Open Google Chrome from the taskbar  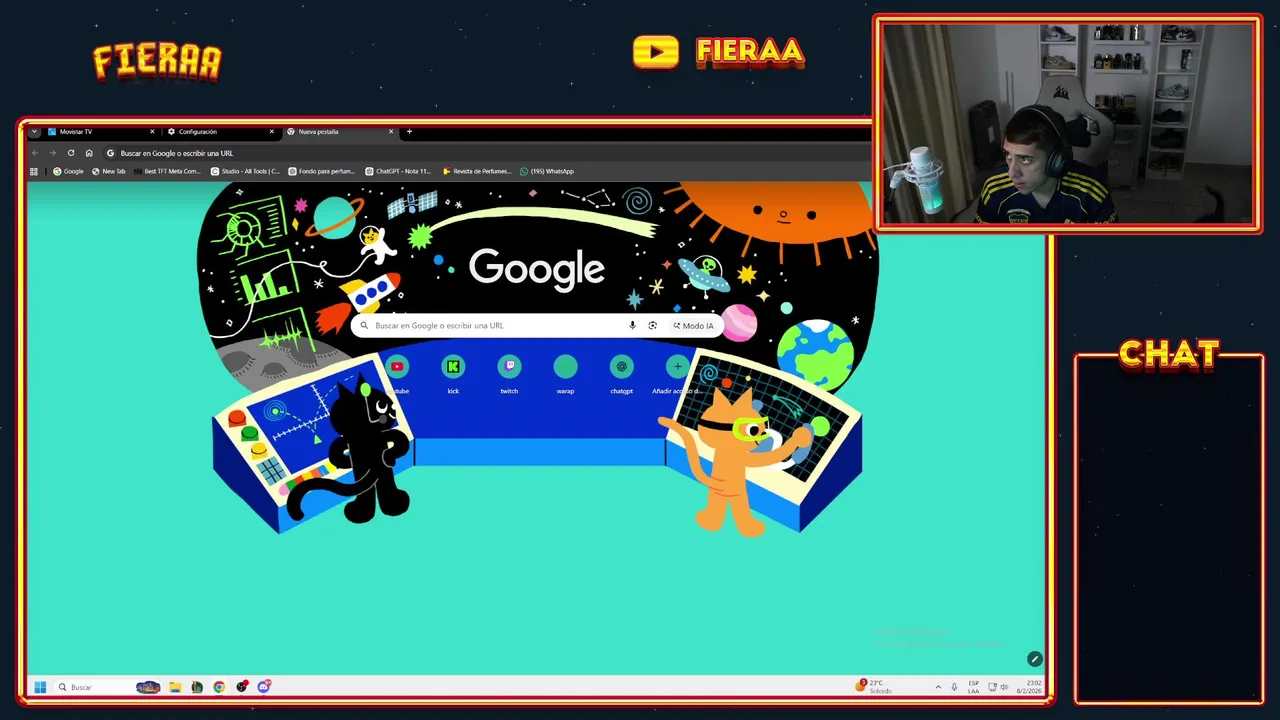point(219,687)
